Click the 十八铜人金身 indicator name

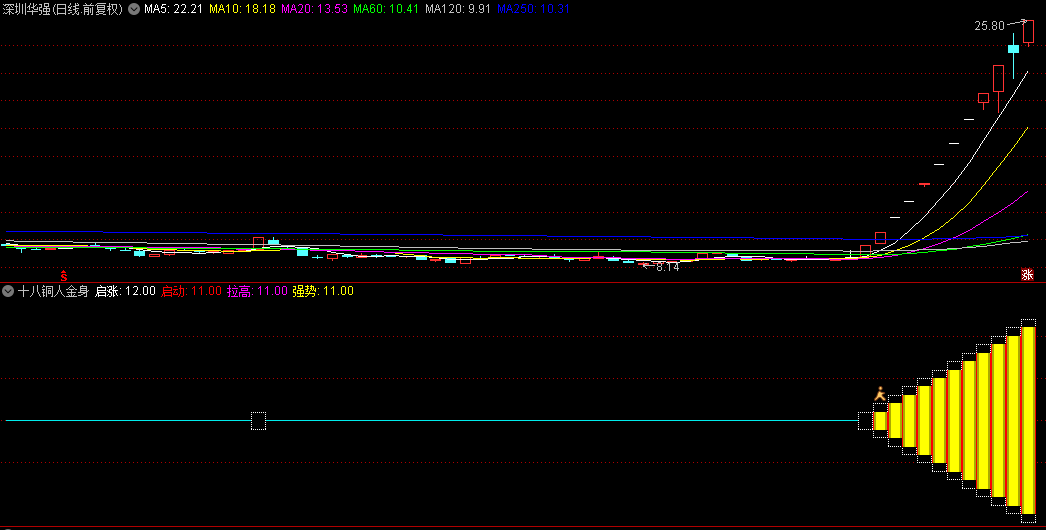(53, 291)
